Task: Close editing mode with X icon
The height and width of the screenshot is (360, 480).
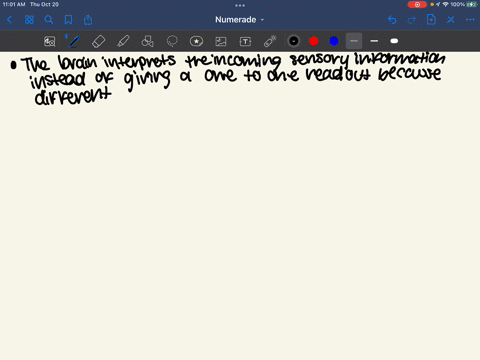Action: pyautogui.click(x=451, y=20)
